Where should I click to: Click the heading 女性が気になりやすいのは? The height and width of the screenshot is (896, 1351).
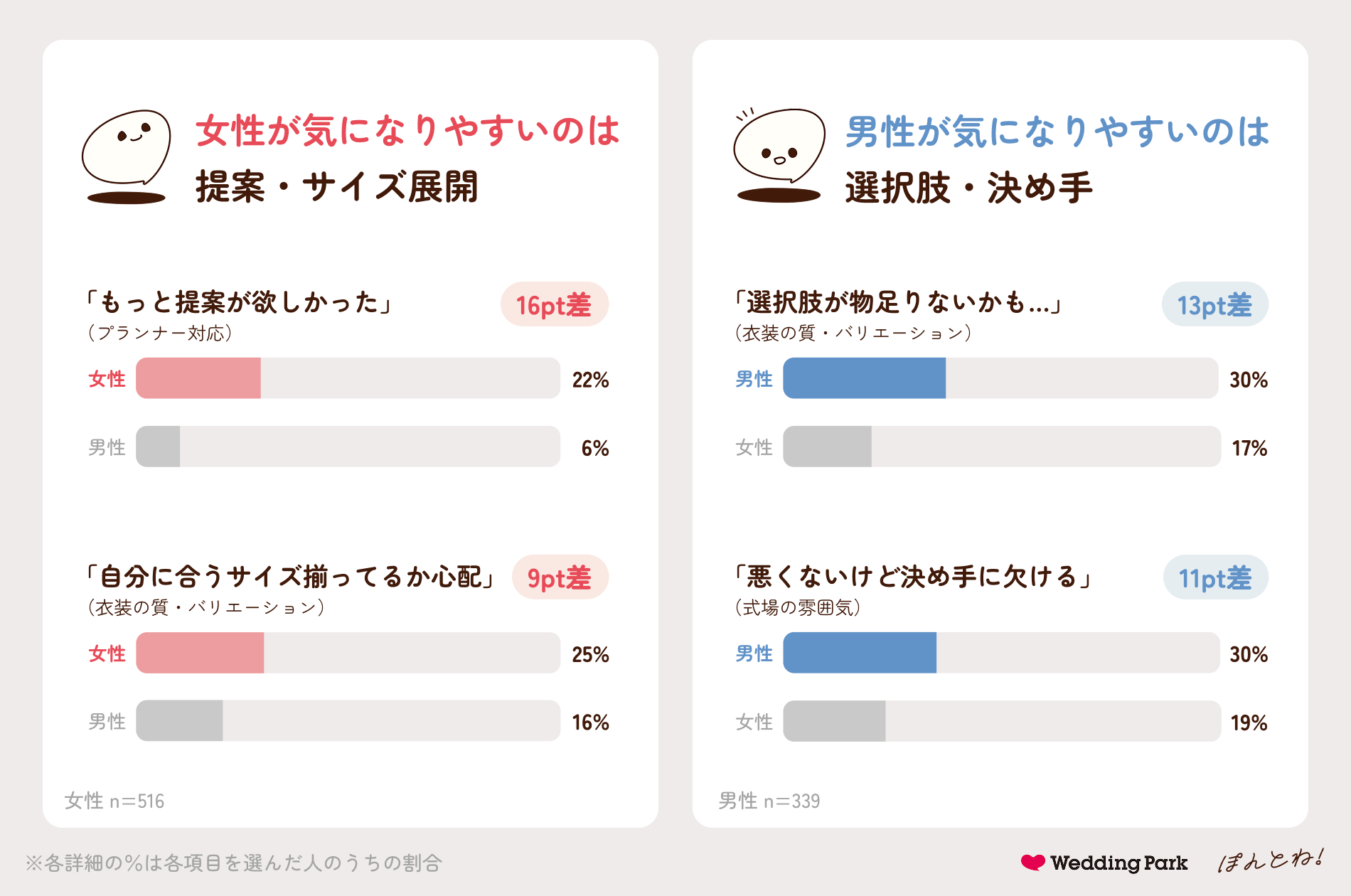pyautogui.click(x=408, y=131)
